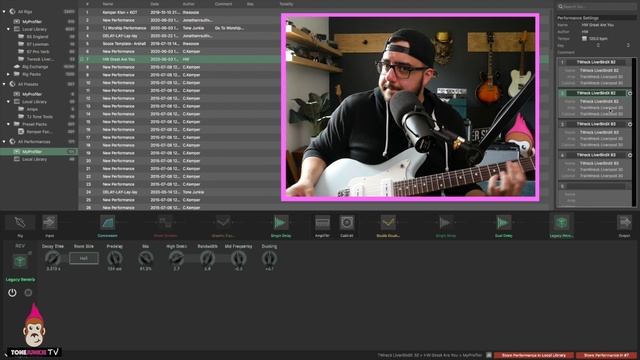Select the Legacy Reverb module in chain
The image size is (640, 360).
(561, 222)
